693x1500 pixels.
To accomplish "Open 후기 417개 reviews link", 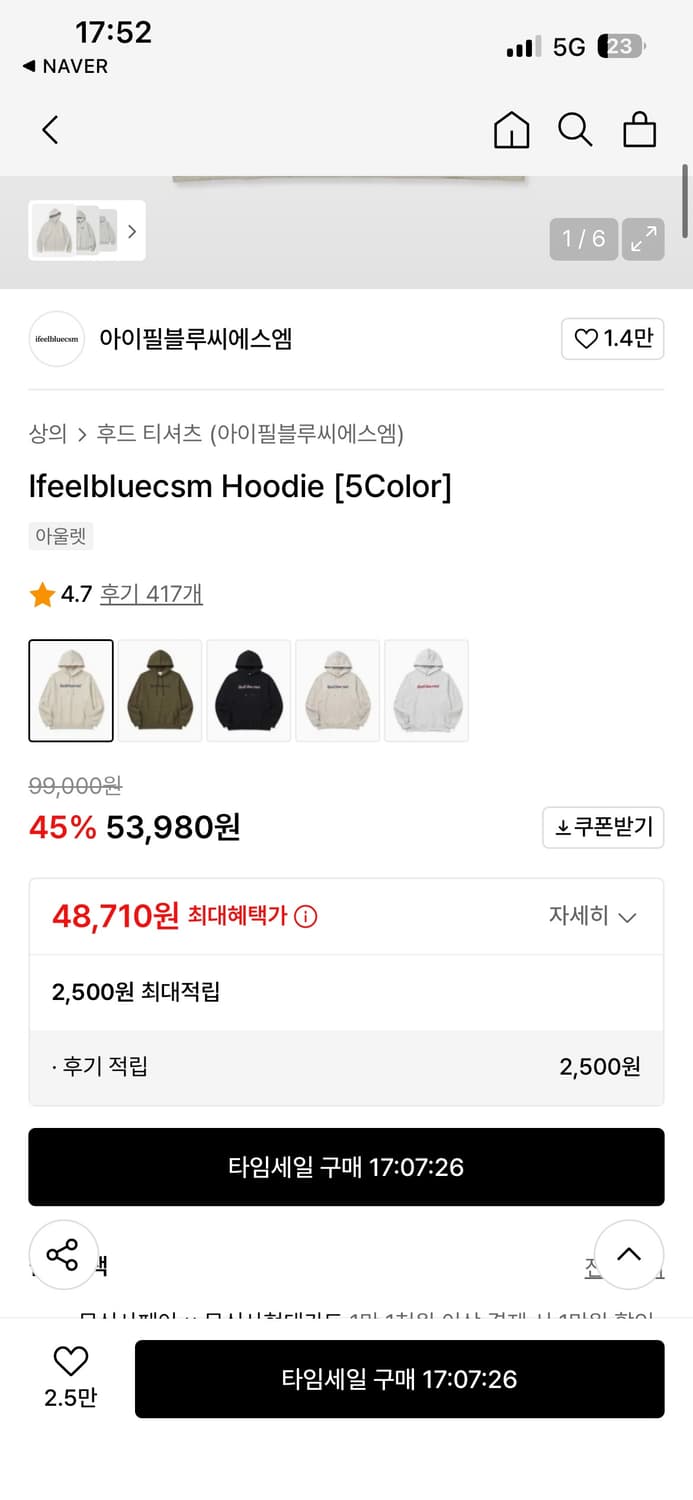I will coord(151,594).
